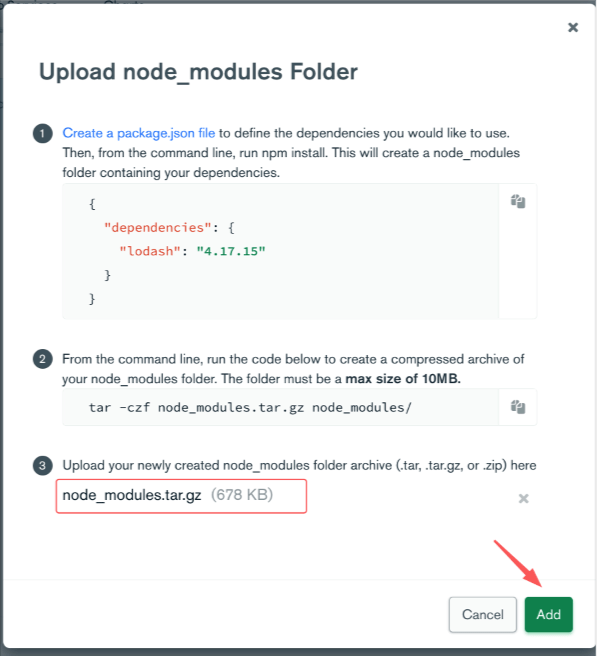The height and width of the screenshot is (656, 597).
Task: Click the step 3 upload archive instruction text
Action: point(299,466)
